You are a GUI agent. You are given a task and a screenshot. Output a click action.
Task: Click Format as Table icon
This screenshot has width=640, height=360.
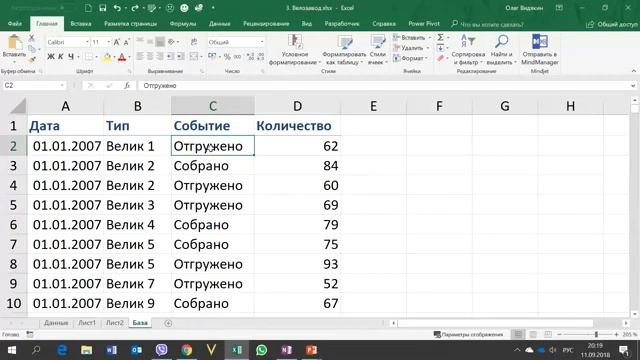tap(344, 42)
